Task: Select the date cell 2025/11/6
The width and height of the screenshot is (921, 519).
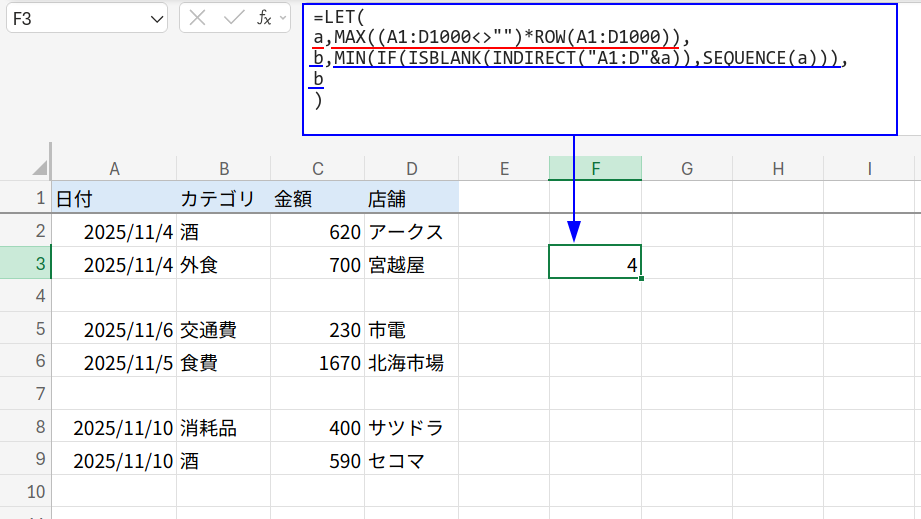Action: [x=114, y=329]
